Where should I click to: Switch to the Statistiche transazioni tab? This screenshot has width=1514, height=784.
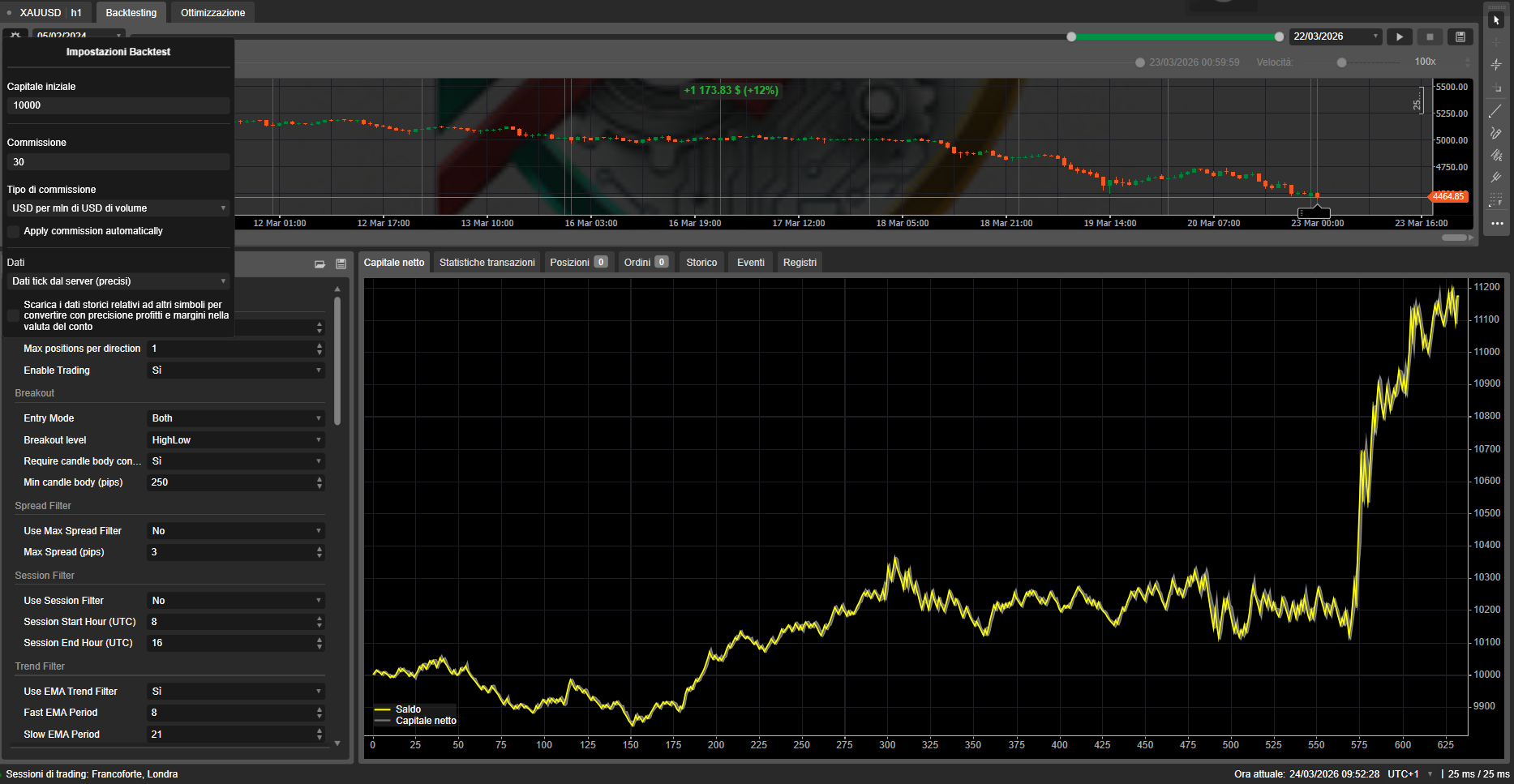486,262
